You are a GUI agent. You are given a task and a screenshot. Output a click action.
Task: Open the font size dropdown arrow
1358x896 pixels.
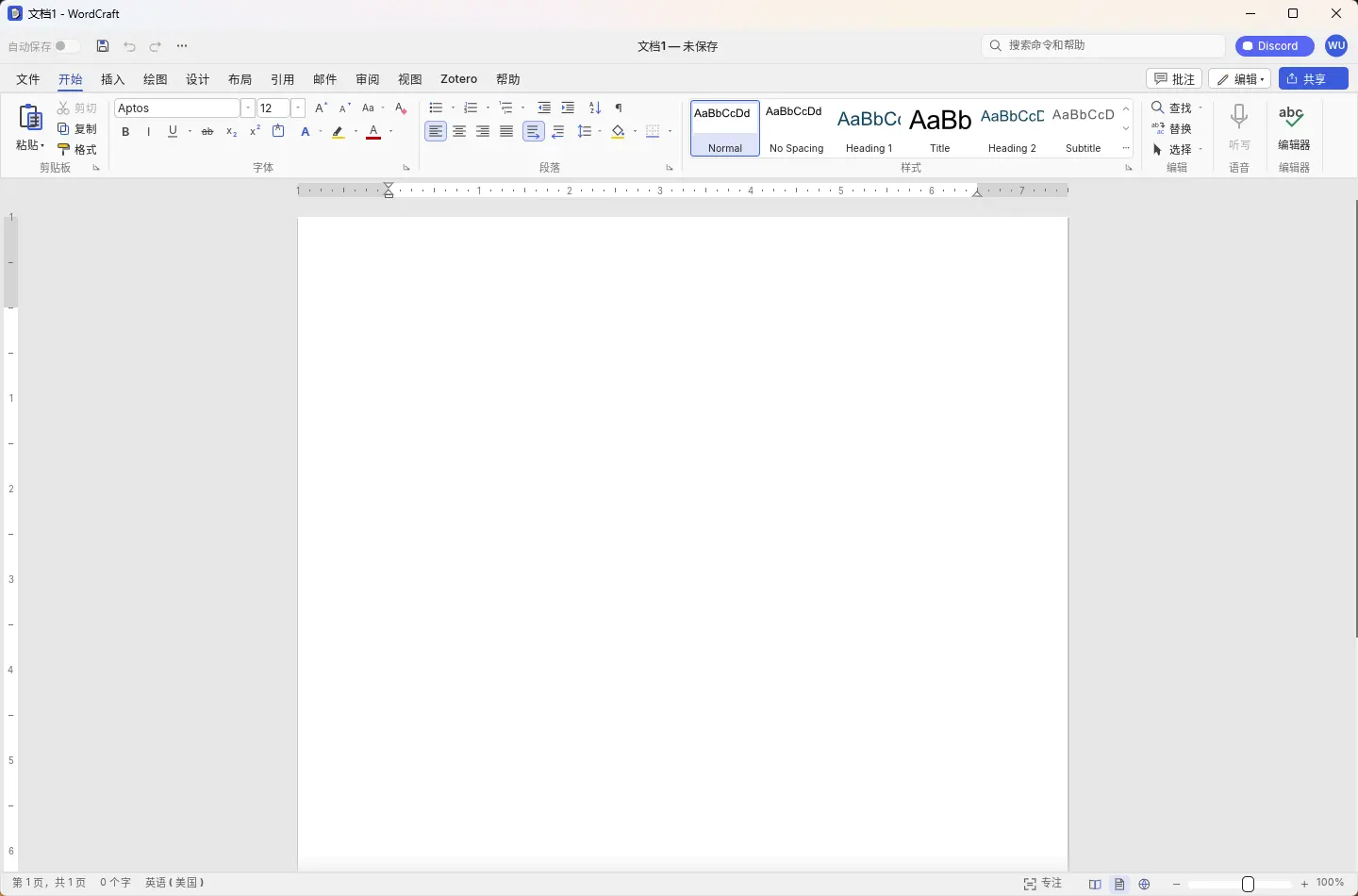pos(298,108)
